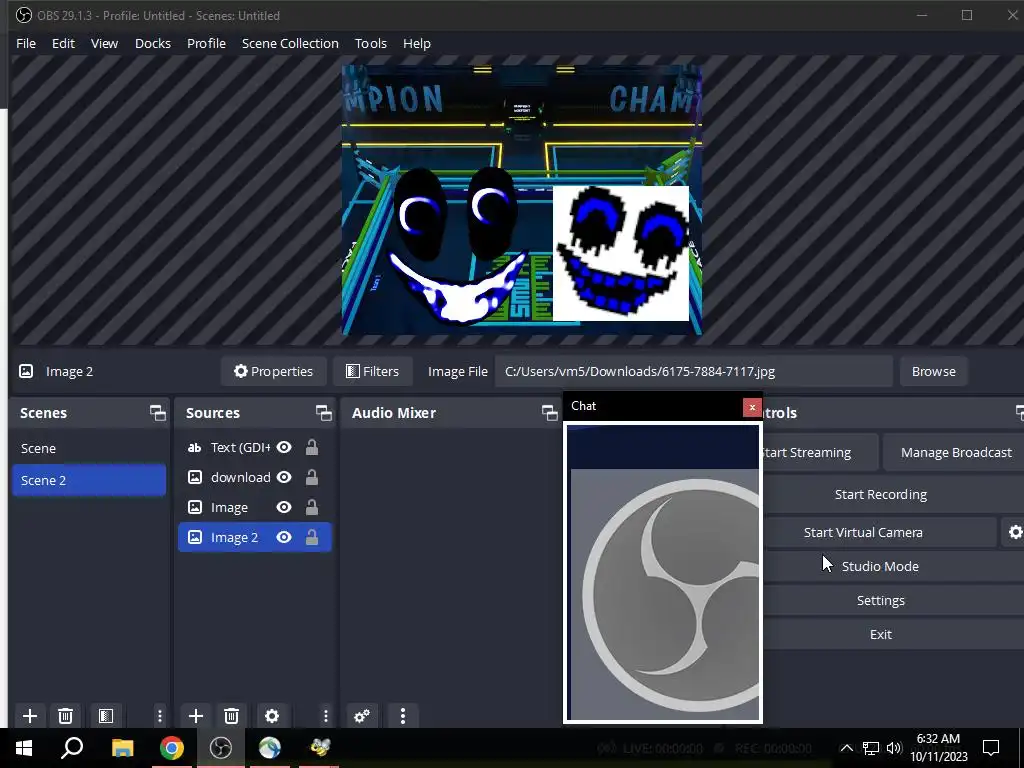Float the Sources dock
Image resolution: width=1024 pixels, height=768 pixels.
tap(323, 413)
